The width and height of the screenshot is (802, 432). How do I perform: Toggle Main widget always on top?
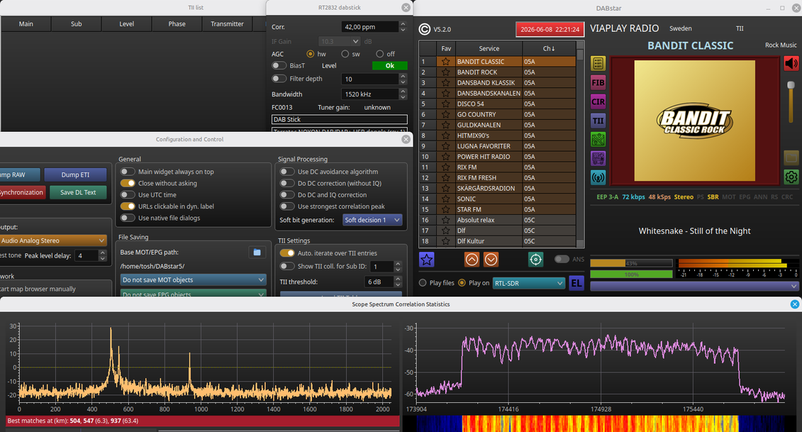pyautogui.click(x=127, y=172)
